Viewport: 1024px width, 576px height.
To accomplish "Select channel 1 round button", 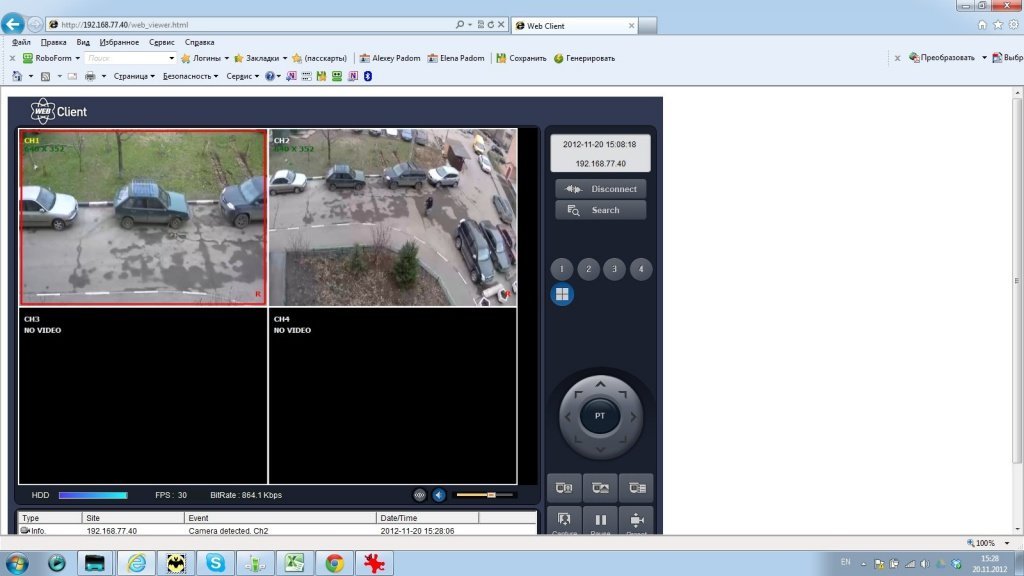I will (x=562, y=269).
